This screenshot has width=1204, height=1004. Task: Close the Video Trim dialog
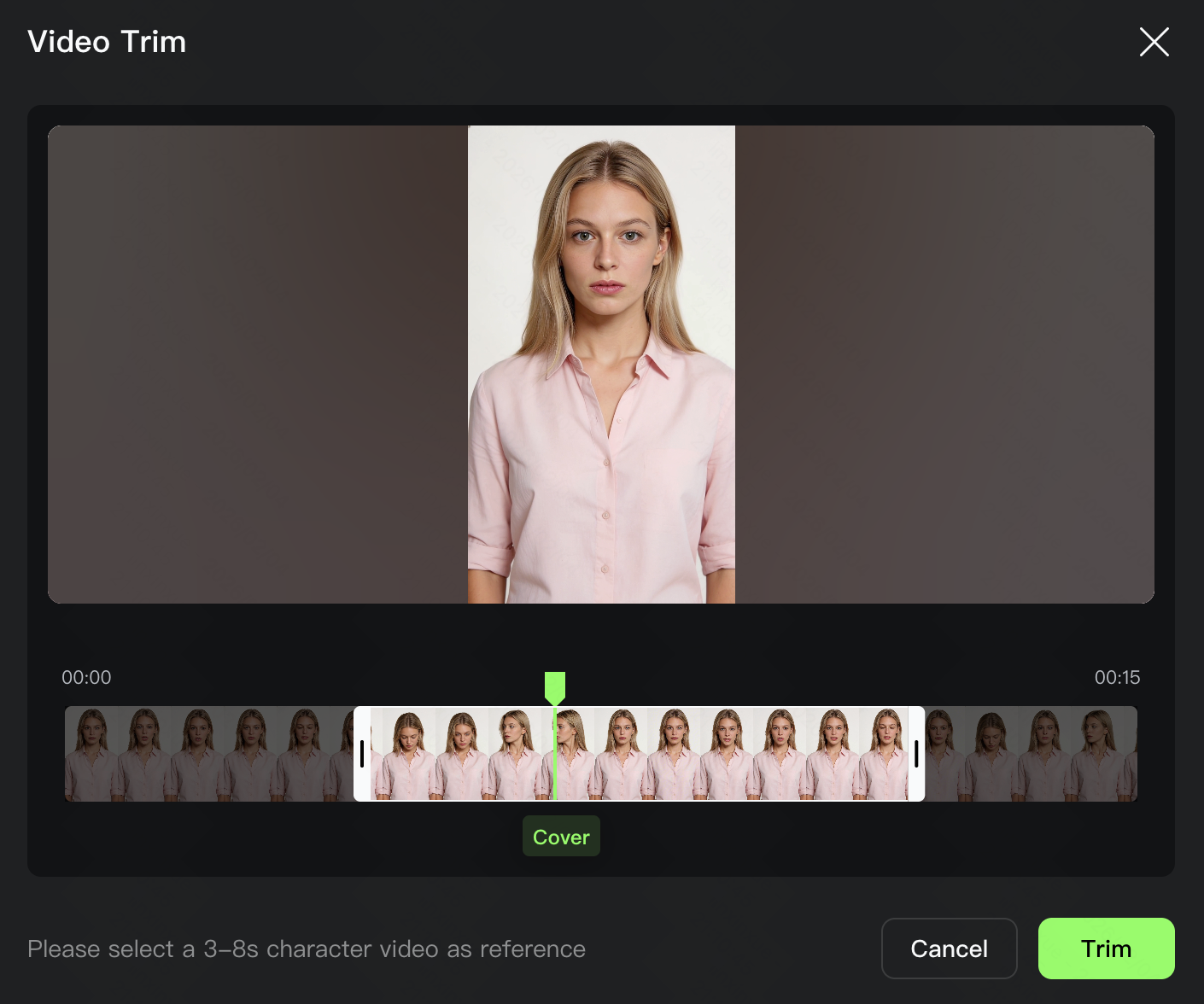click(x=1154, y=42)
